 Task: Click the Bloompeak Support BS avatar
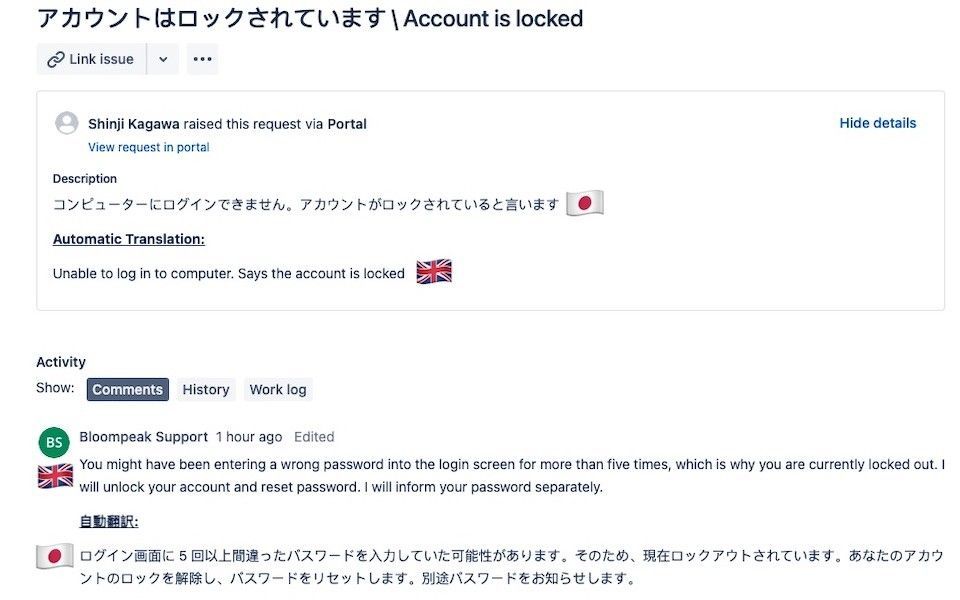tap(54, 442)
